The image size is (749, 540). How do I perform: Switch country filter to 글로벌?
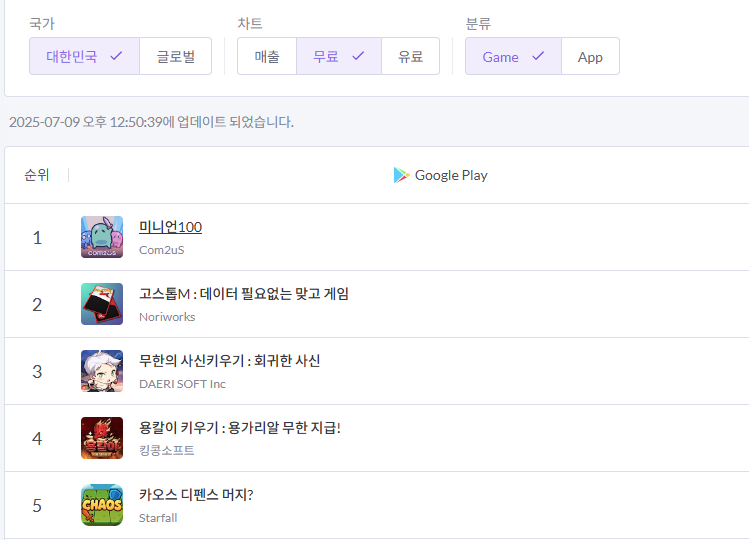point(175,56)
